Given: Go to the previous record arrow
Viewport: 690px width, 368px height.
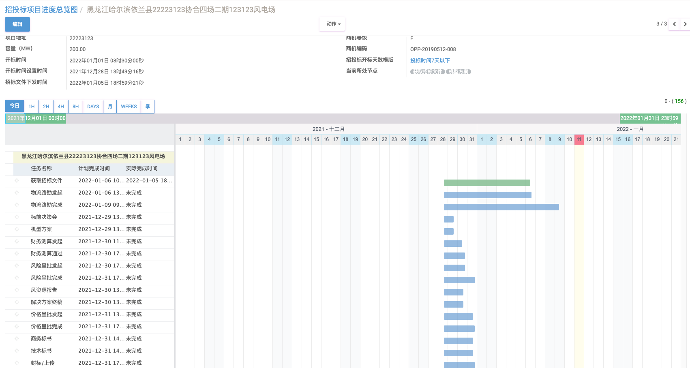Looking at the screenshot, I should (x=674, y=24).
